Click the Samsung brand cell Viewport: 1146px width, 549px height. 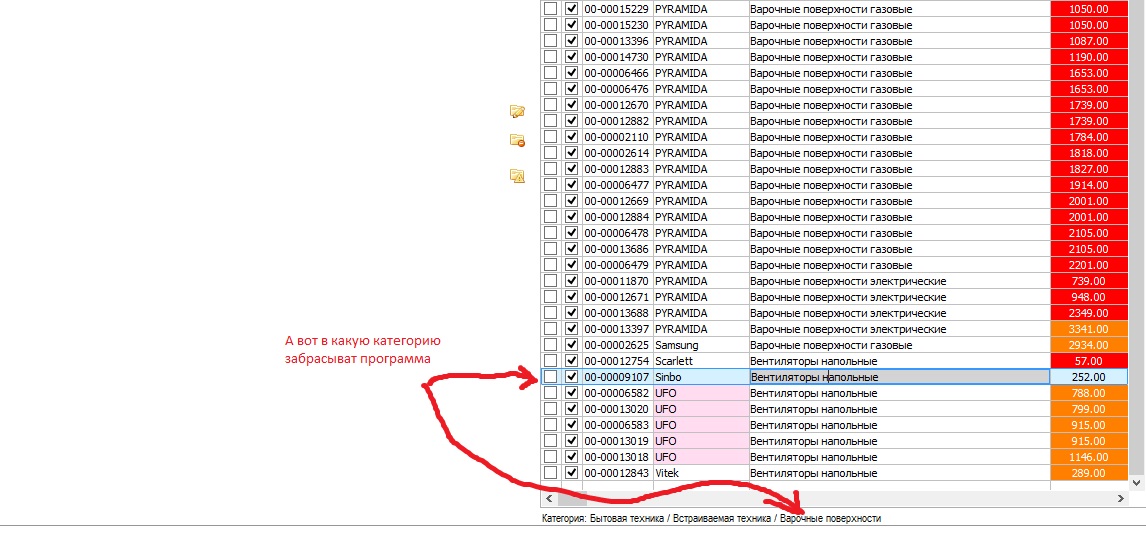(701, 345)
